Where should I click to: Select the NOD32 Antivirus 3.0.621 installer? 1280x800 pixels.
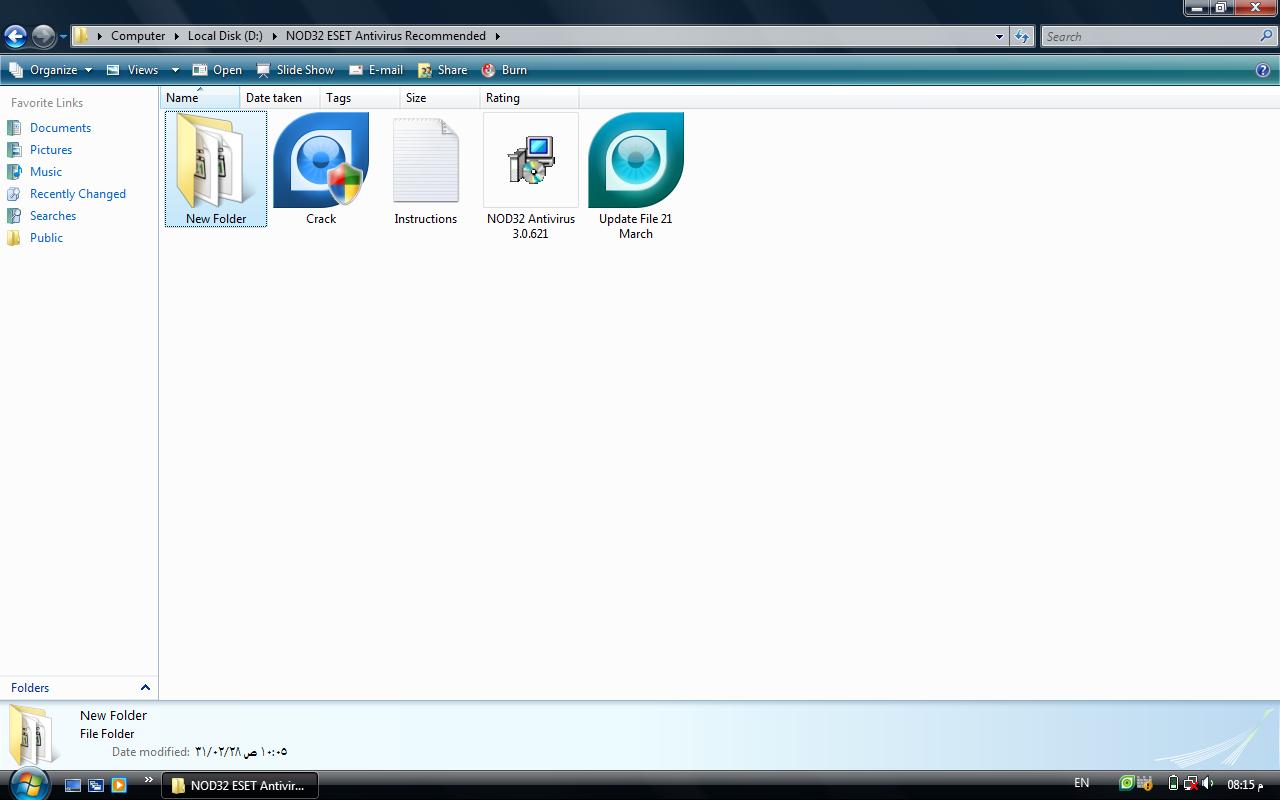tap(531, 176)
